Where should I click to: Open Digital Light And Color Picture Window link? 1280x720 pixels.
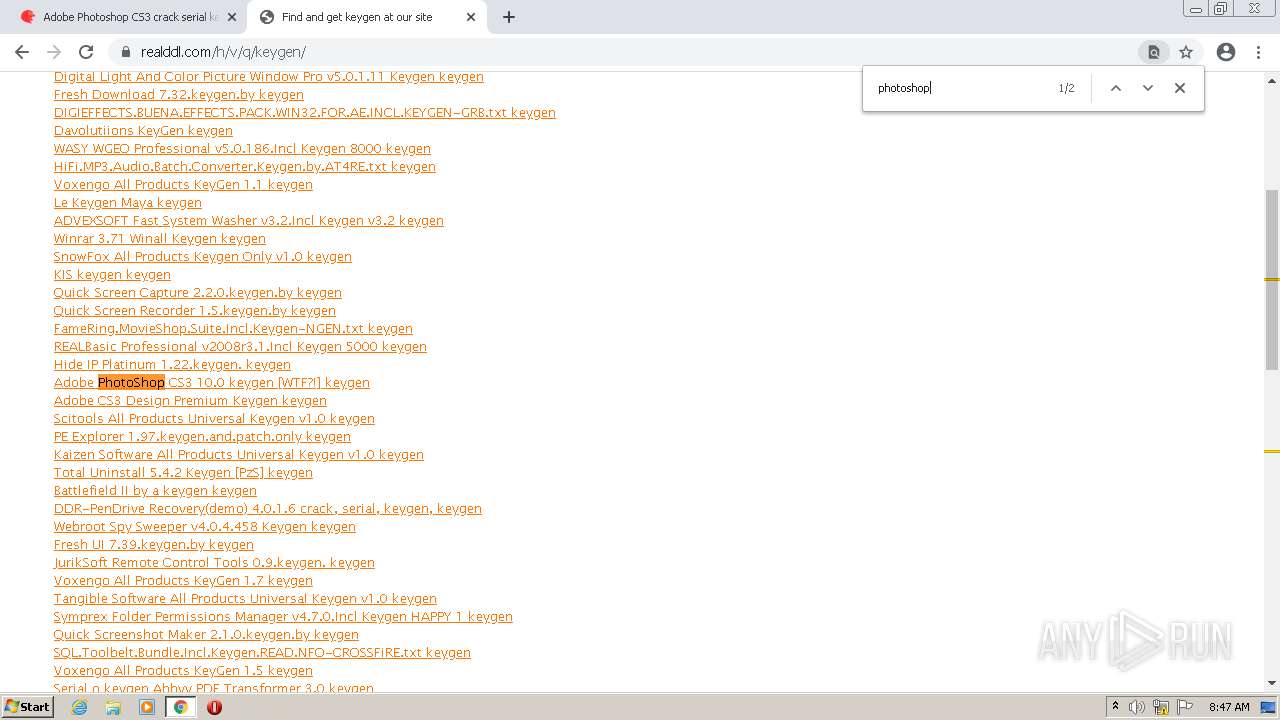[268, 77]
